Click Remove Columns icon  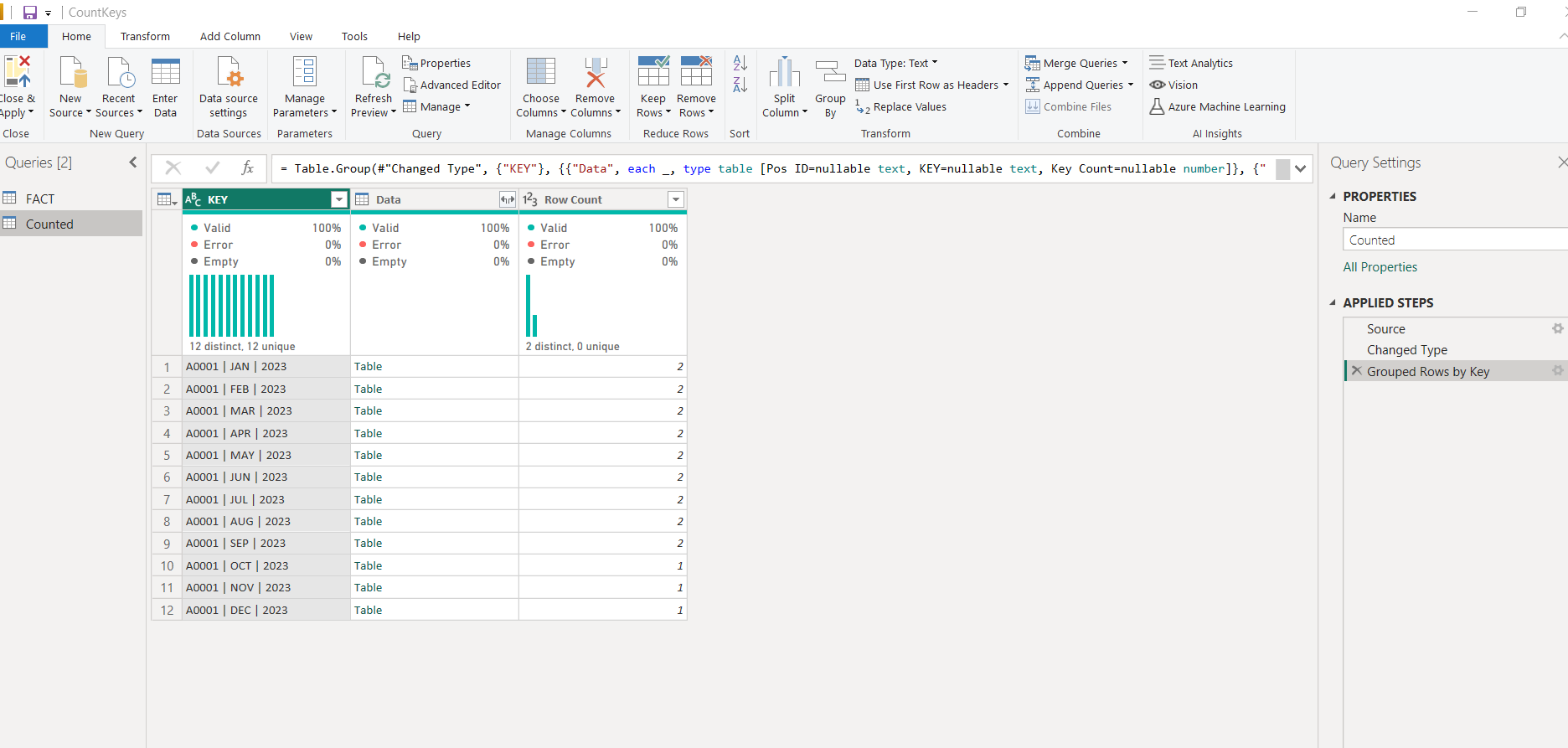[596, 73]
